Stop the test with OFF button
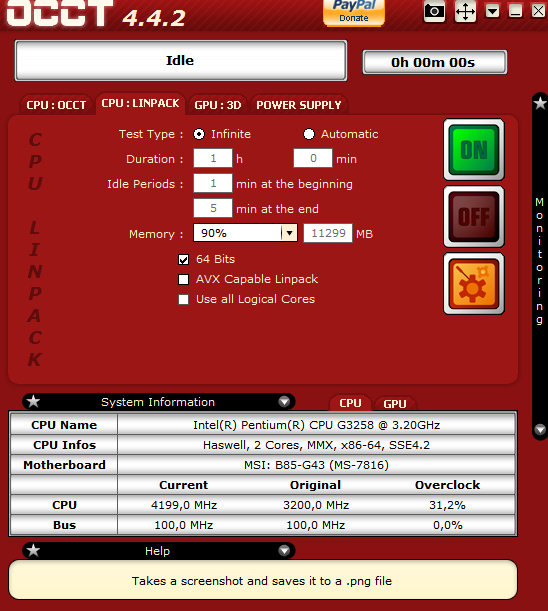Screen dimensions: 548x611 [474, 217]
